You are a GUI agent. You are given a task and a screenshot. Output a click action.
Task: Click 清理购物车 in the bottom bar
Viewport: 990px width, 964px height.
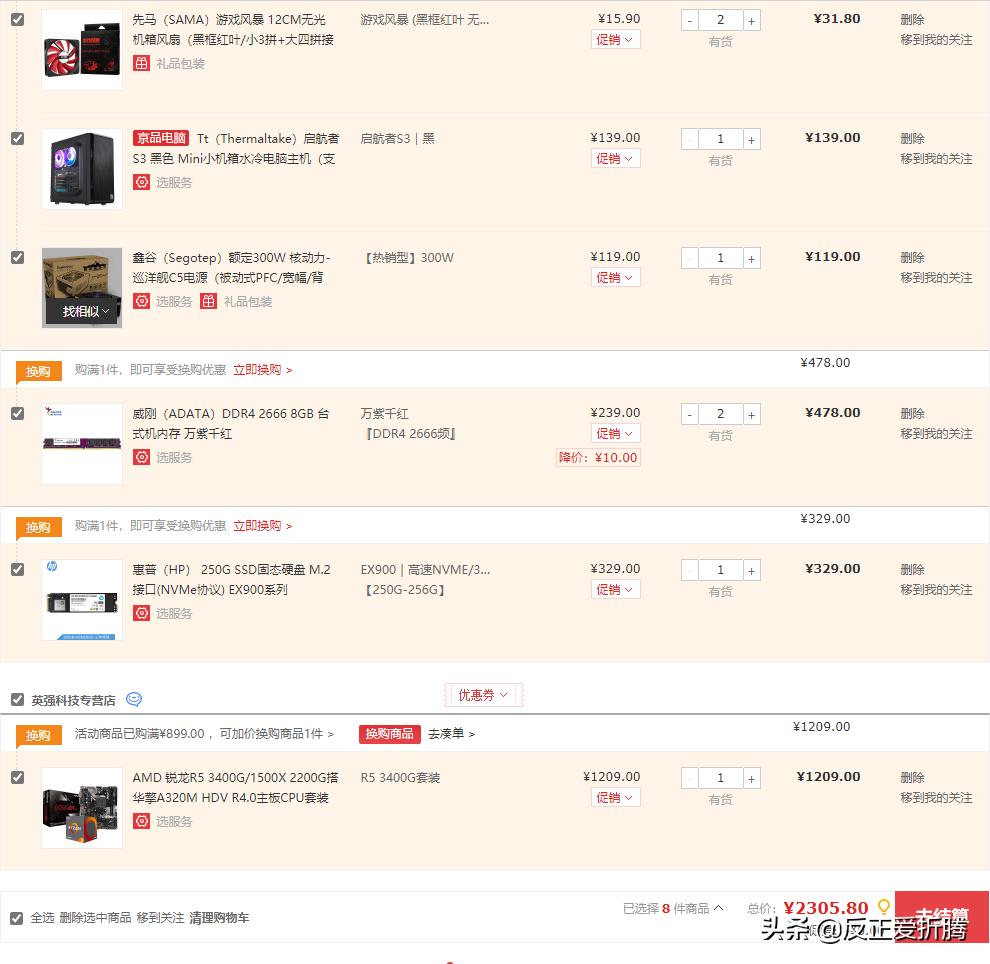[219, 918]
